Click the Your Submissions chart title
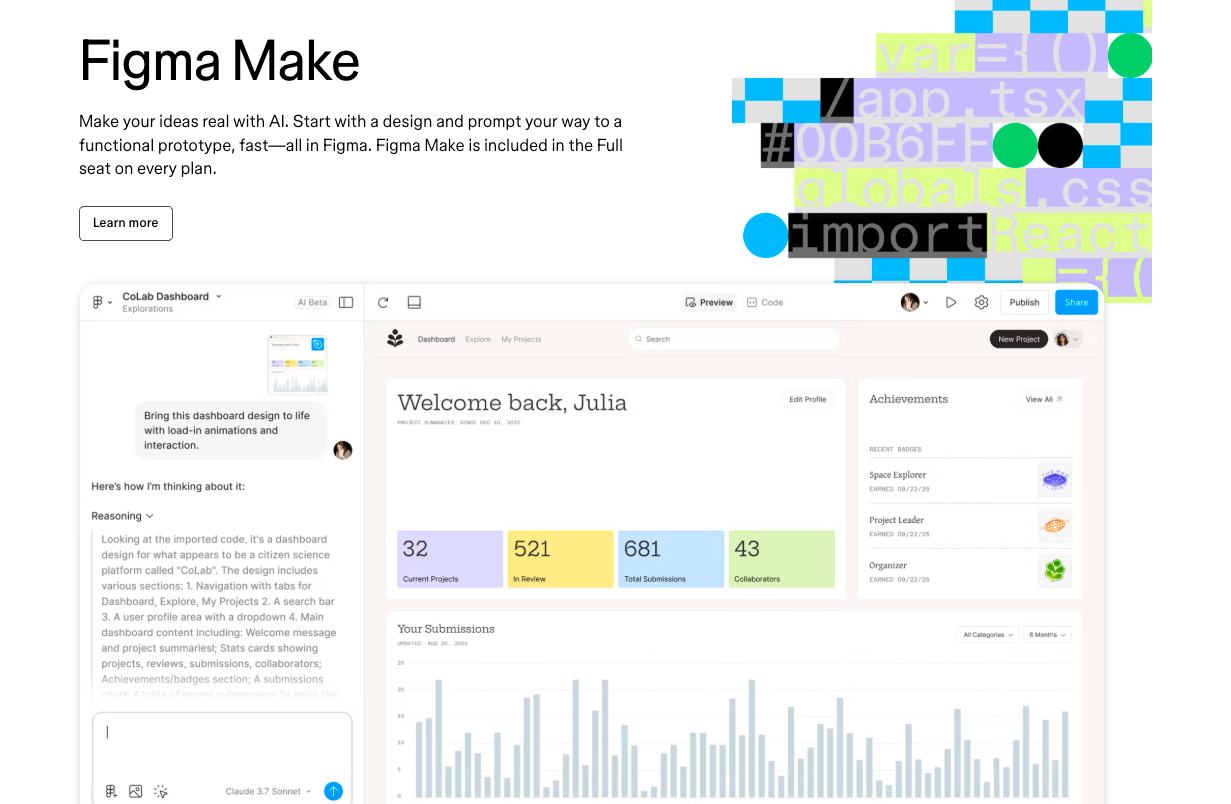The image size is (1231, 804). (446, 629)
